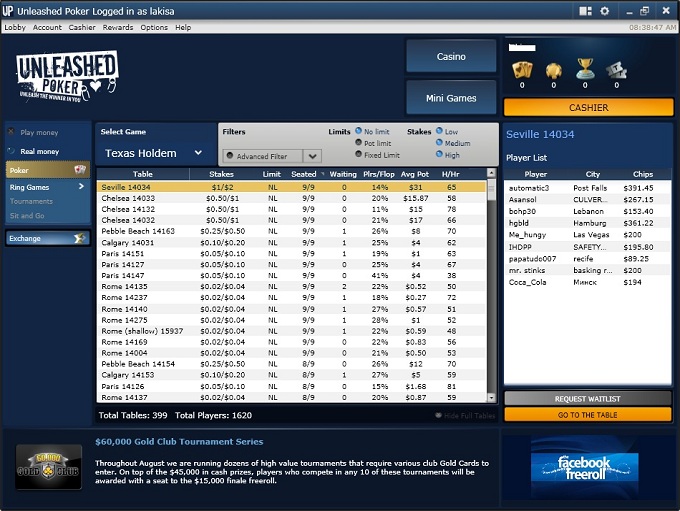Expand the Advanced Filter dropdown arrow
680x511 pixels.
312,156
